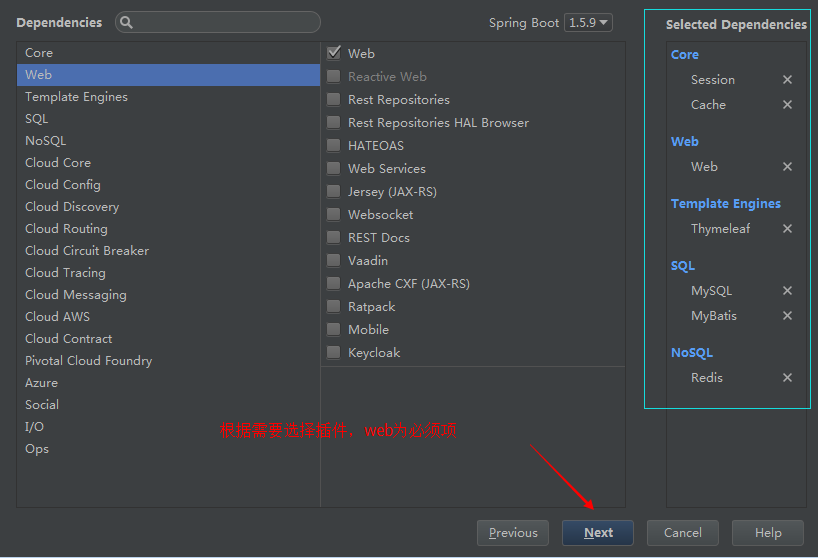Open the Cloud Core category
The width and height of the screenshot is (818, 558).
[x=168, y=163]
